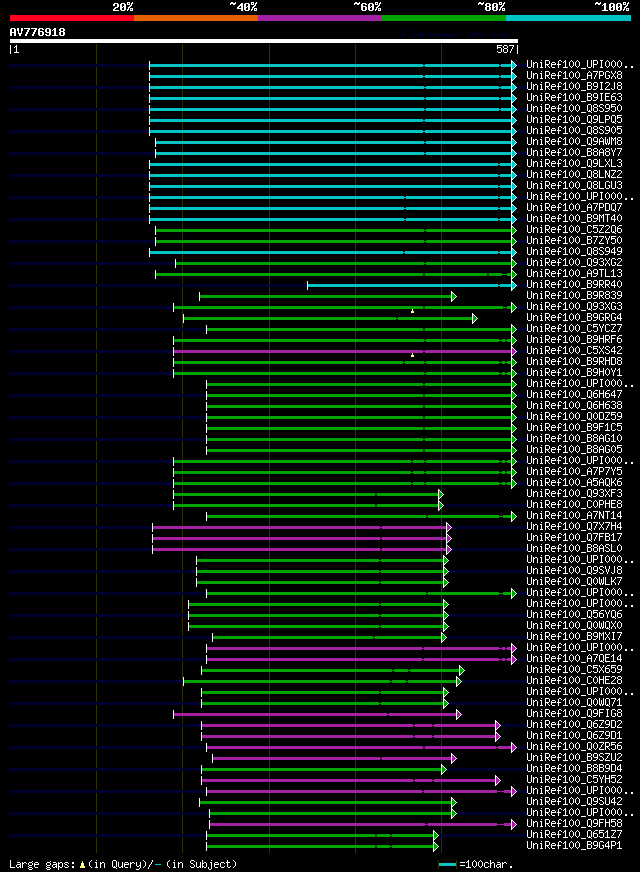Image resolution: width=640 pixels, height=872 pixels.
Task: Click hit label UniRef100_B8ASL0
Action: click(574, 548)
